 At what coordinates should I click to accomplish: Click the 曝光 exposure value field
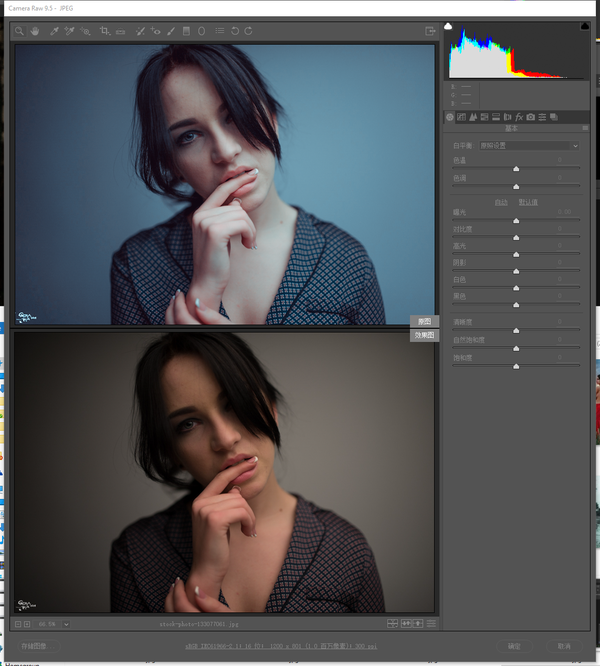(564, 212)
